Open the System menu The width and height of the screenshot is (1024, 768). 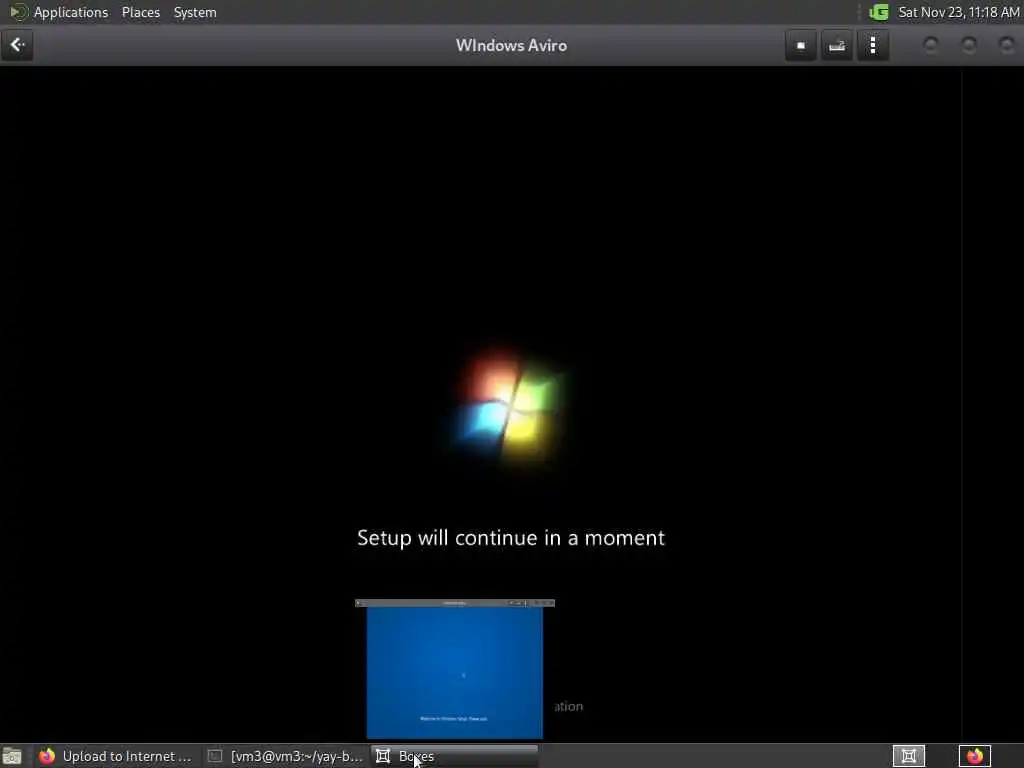tap(195, 12)
